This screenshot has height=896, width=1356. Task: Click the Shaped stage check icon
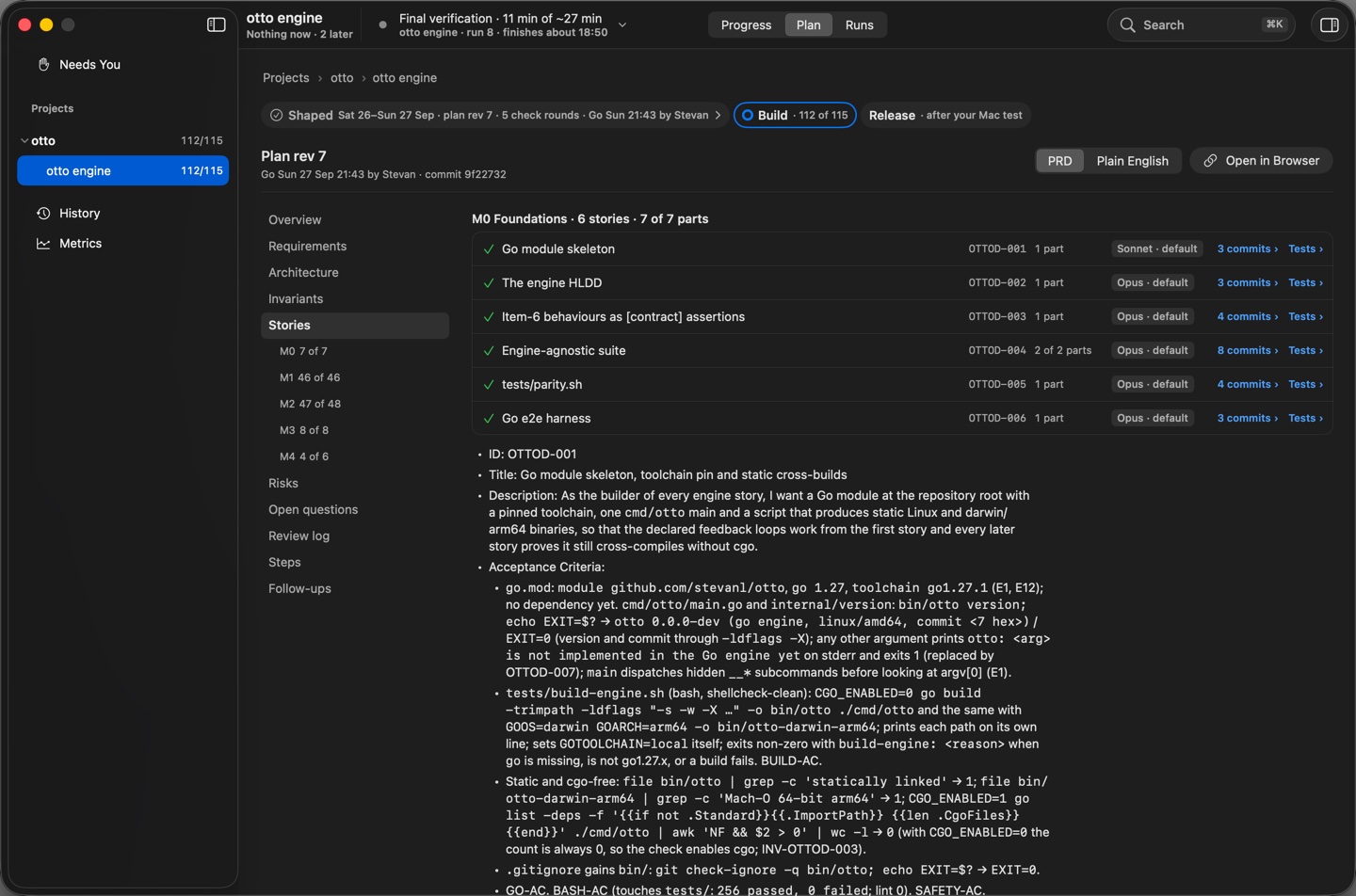(276, 115)
